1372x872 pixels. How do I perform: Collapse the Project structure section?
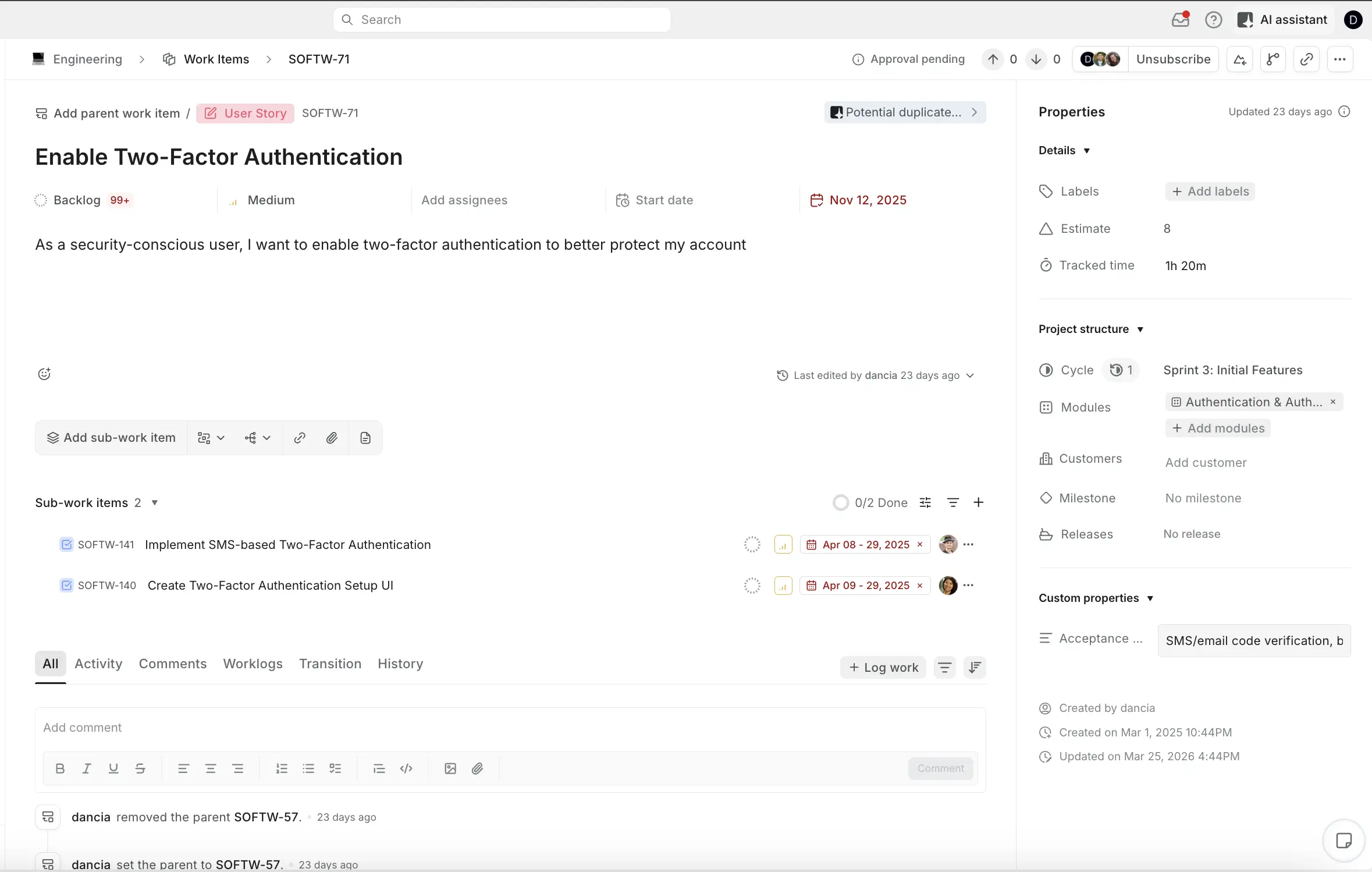pos(1140,329)
